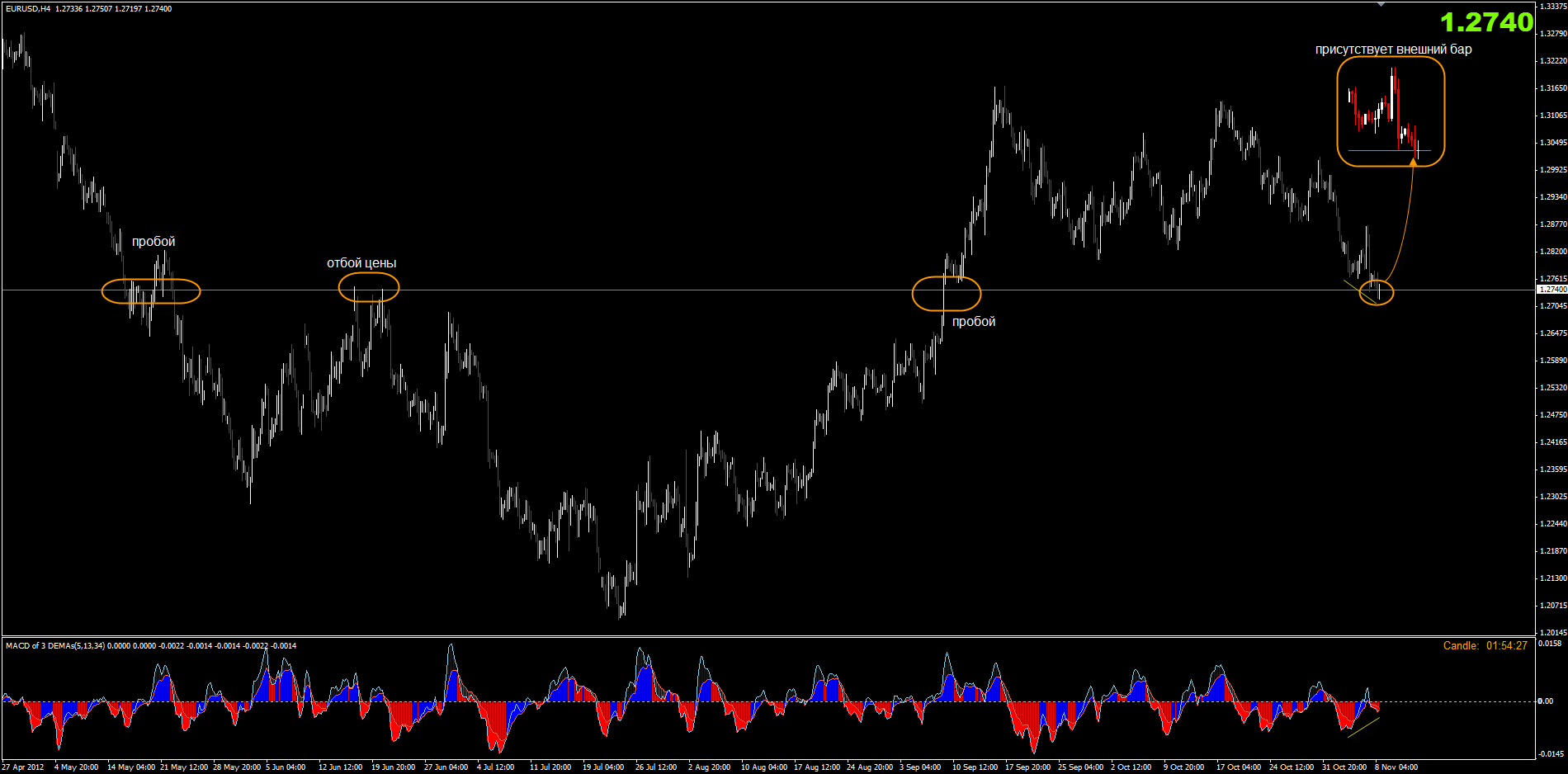Click the 19 Jul 04:00 time axis label
The width and height of the screenshot is (1568, 774).
603,767
